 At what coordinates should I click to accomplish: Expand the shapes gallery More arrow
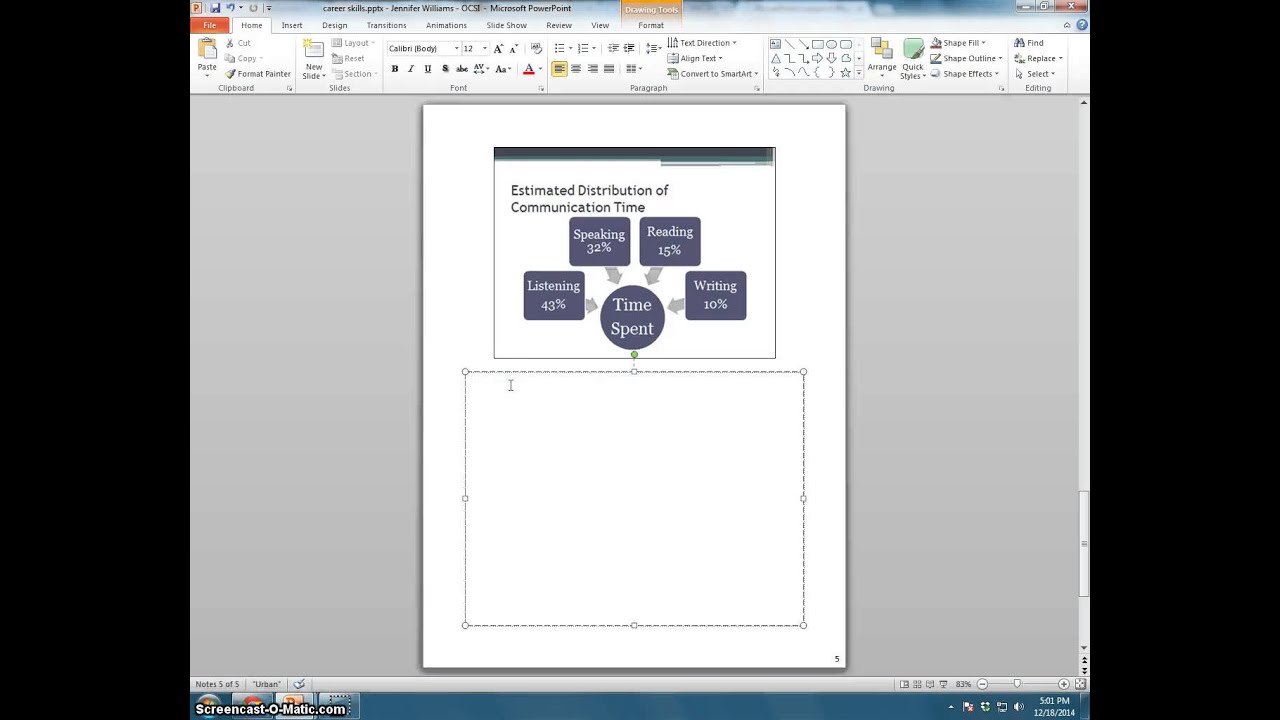(x=859, y=73)
